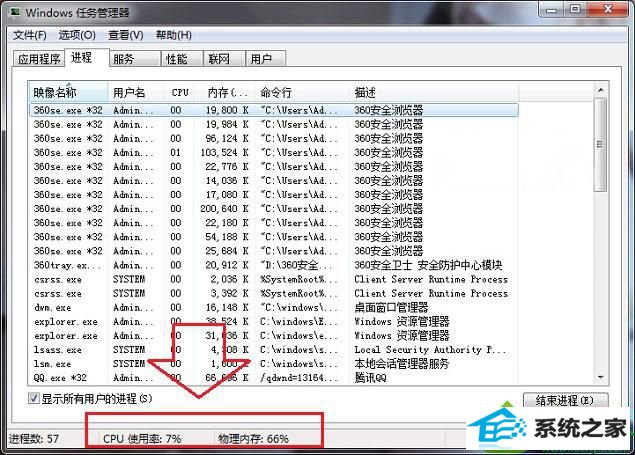Sort by 描述 column header

coord(434,92)
